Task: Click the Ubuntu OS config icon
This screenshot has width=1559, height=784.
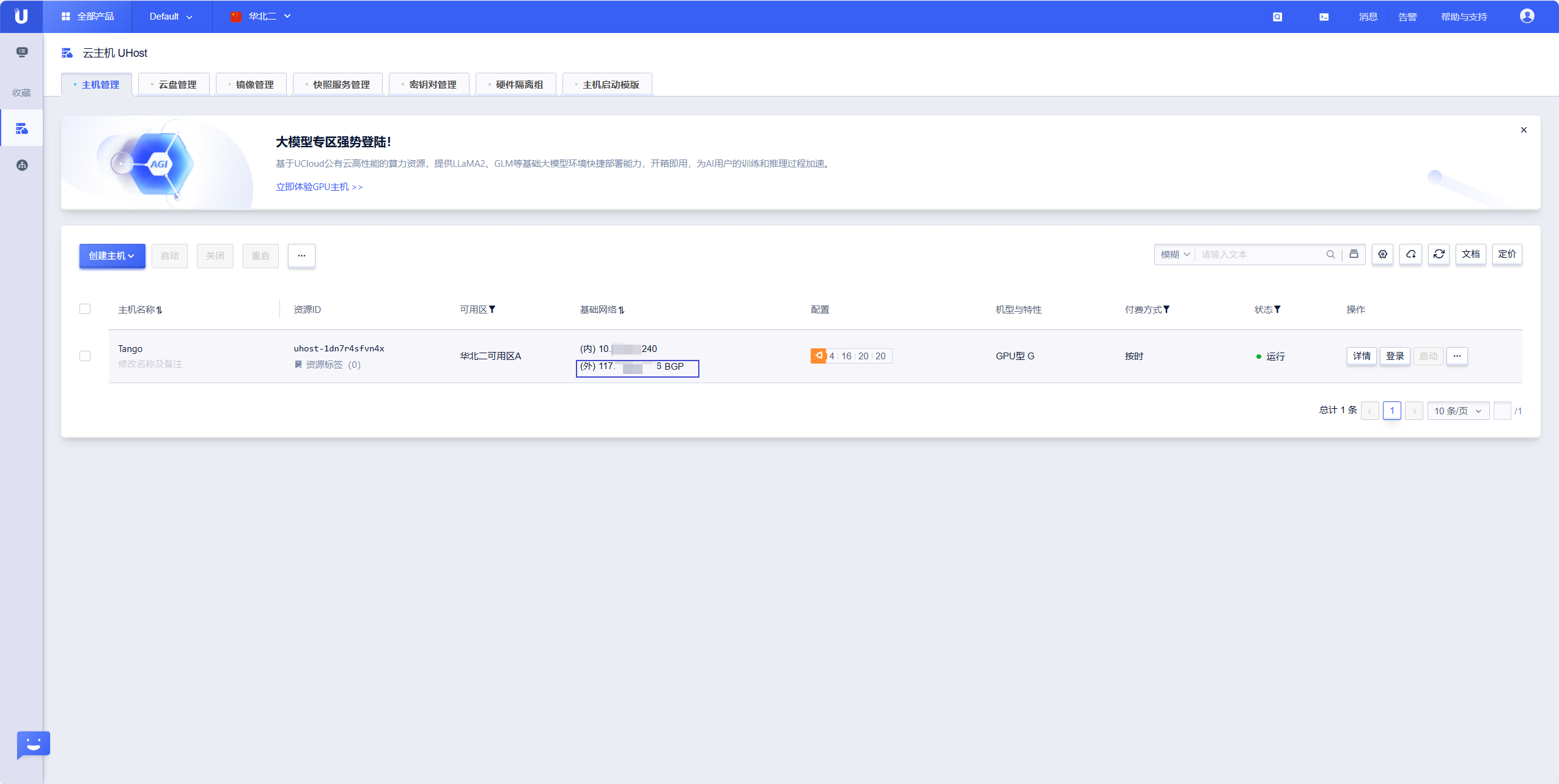Action: (819, 356)
